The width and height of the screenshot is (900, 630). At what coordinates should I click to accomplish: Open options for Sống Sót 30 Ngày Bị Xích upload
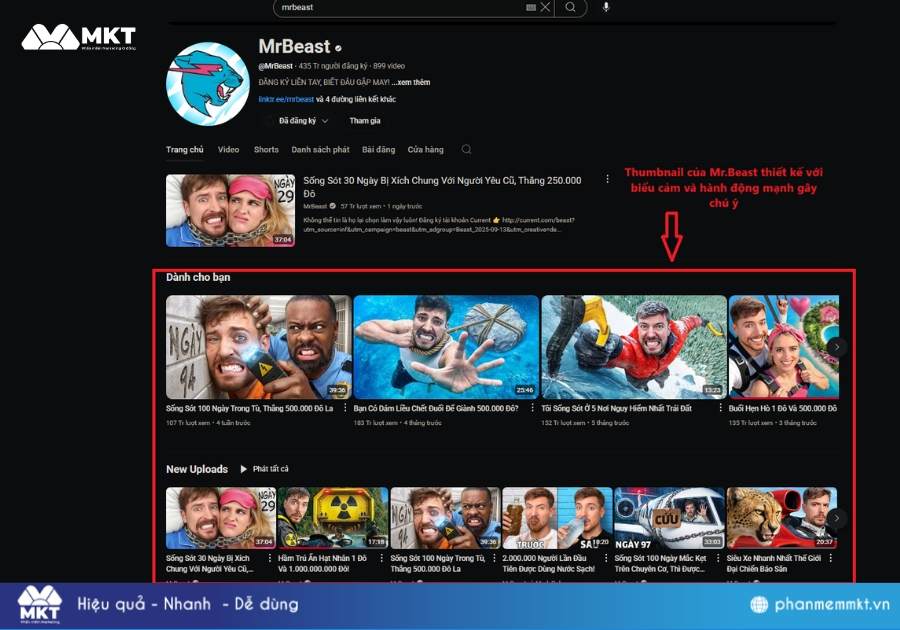270,558
